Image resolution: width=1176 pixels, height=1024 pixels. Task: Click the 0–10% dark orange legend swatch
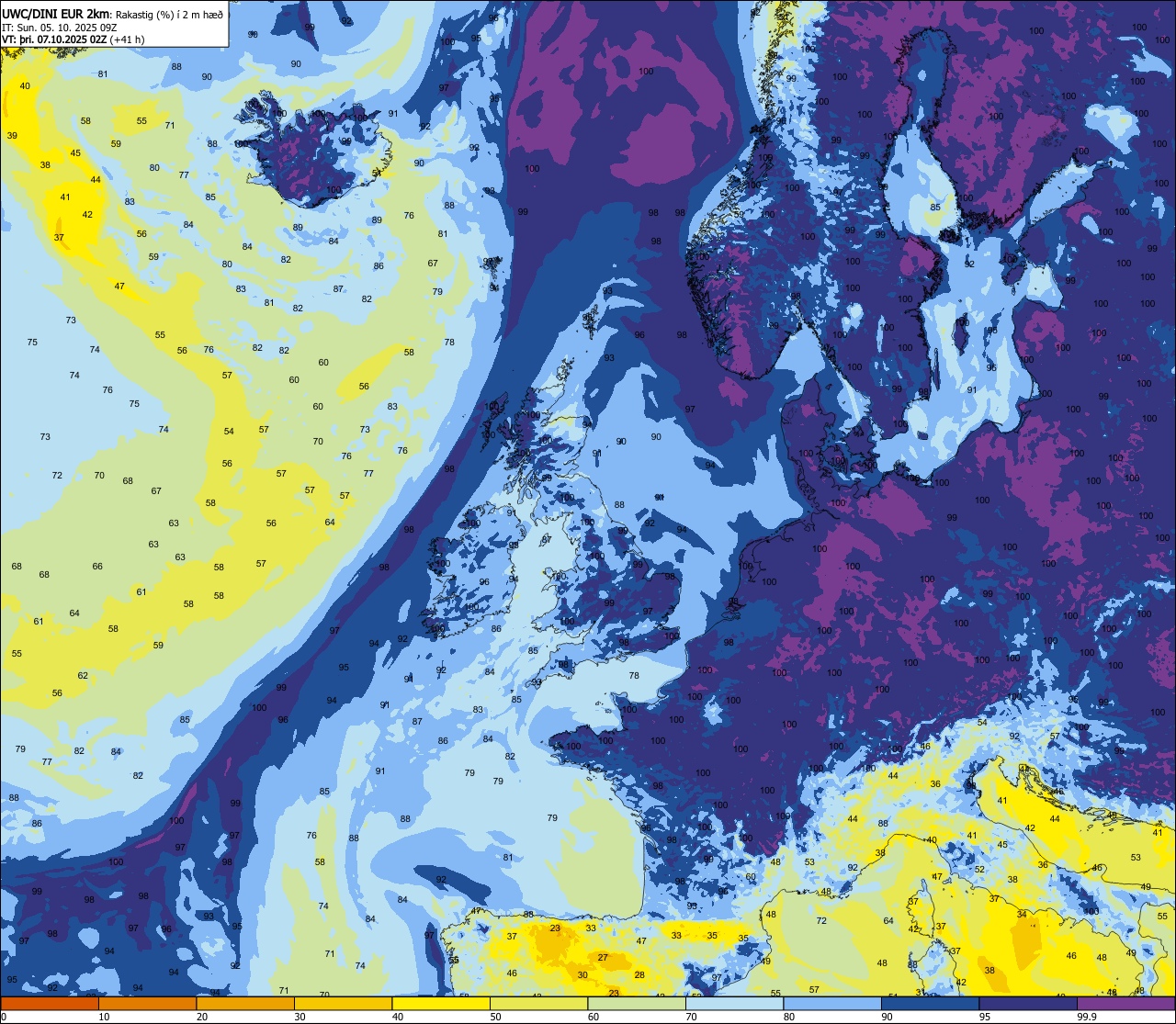coord(50,1003)
